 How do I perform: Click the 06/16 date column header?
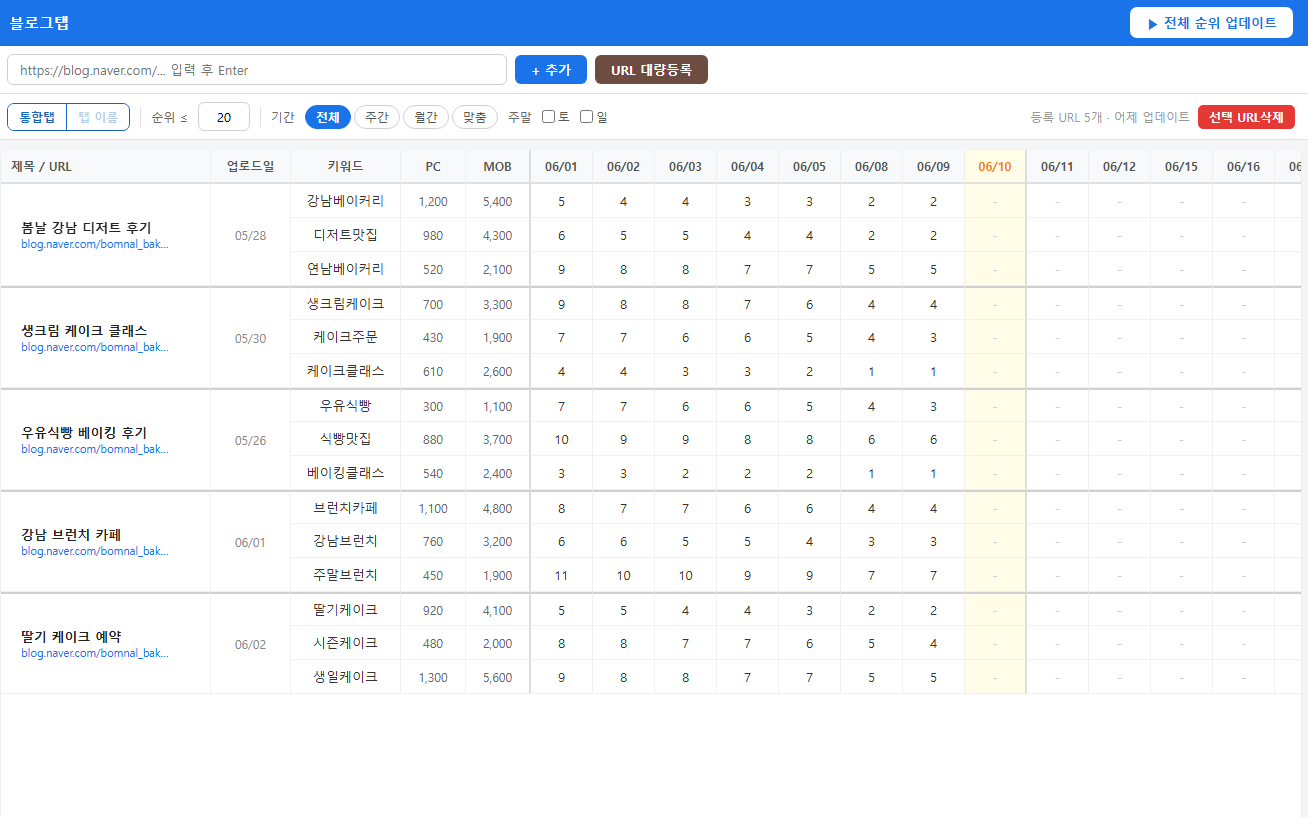(1243, 167)
